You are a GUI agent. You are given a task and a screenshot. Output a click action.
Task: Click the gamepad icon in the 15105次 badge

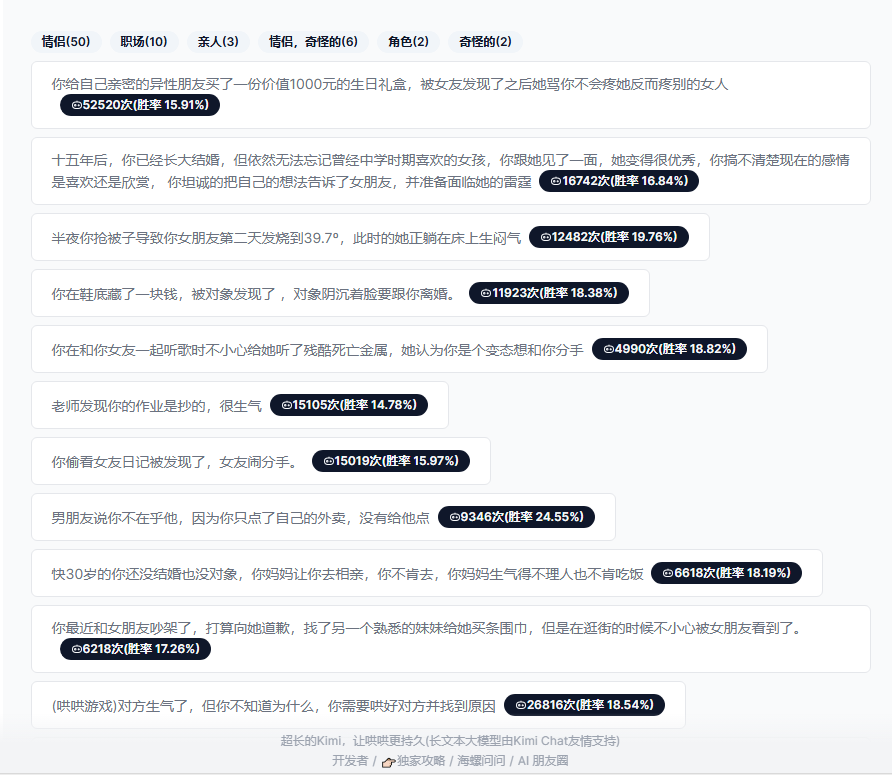pyautogui.click(x=287, y=405)
